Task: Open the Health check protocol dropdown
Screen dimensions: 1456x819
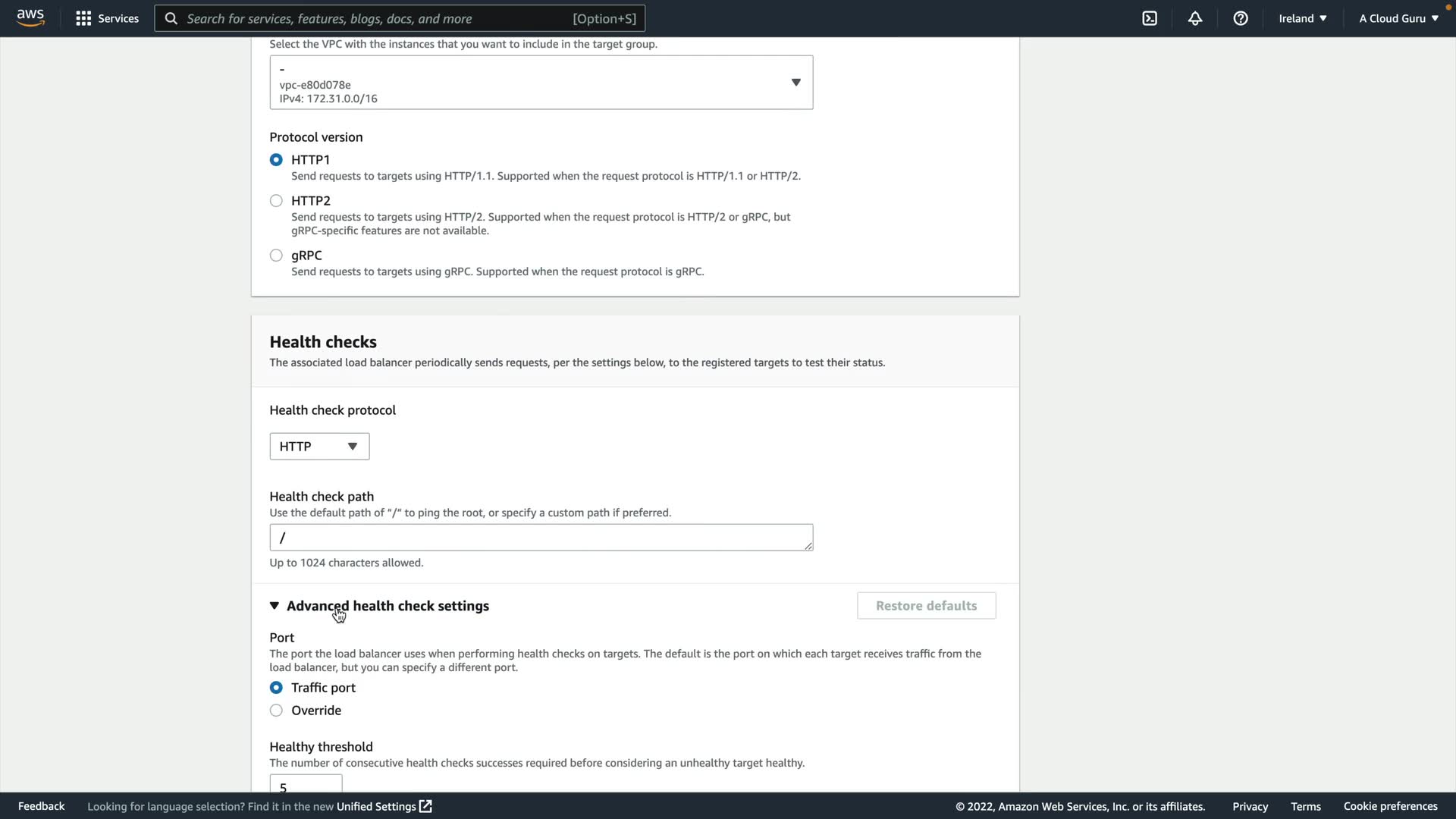Action: point(319,447)
